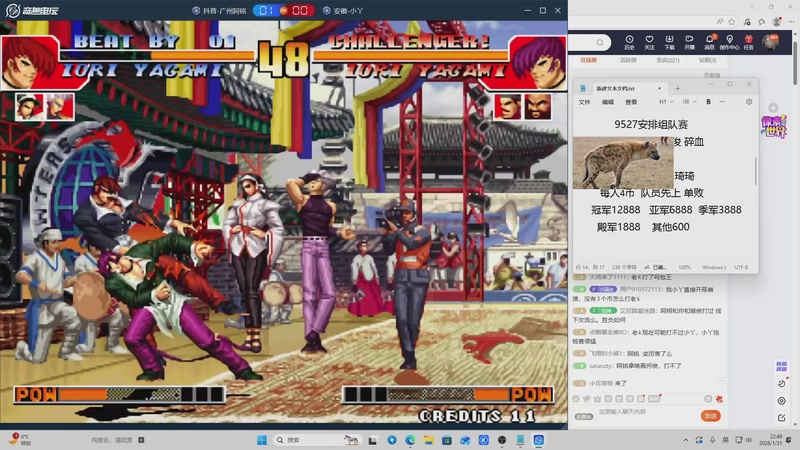Image resolution: width=800 pixels, height=450 pixels.
Task: Open the browser music note extension icon
Action: (x=747, y=21)
